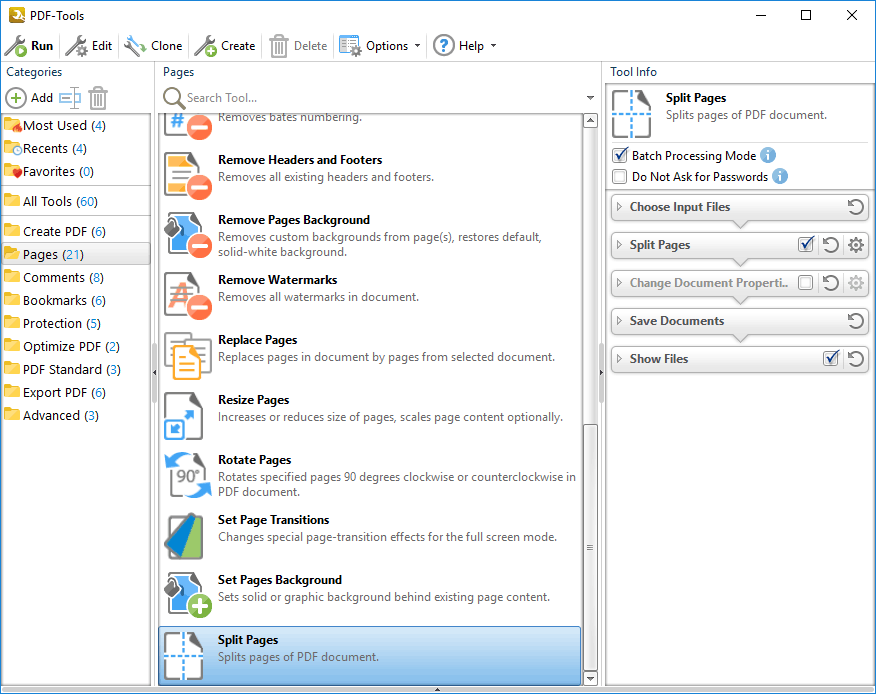
Task: Select the Resize Pages icon
Action: click(x=183, y=415)
